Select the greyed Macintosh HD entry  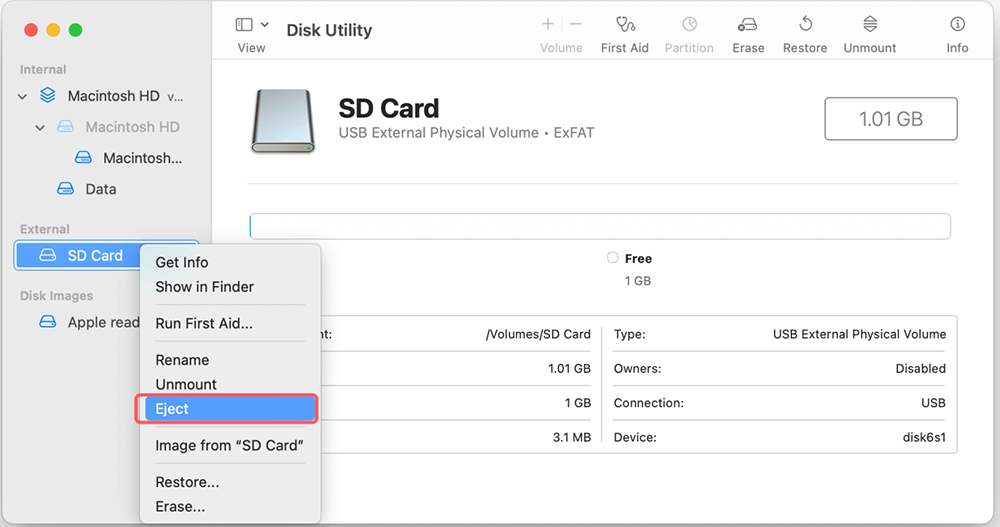132,127
